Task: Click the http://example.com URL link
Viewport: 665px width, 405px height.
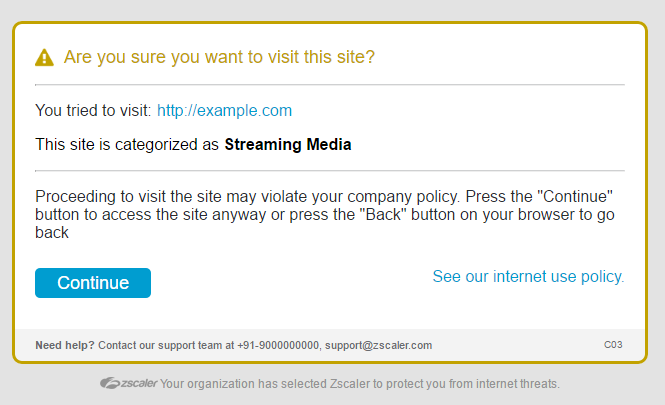Action: click(224, 110)
